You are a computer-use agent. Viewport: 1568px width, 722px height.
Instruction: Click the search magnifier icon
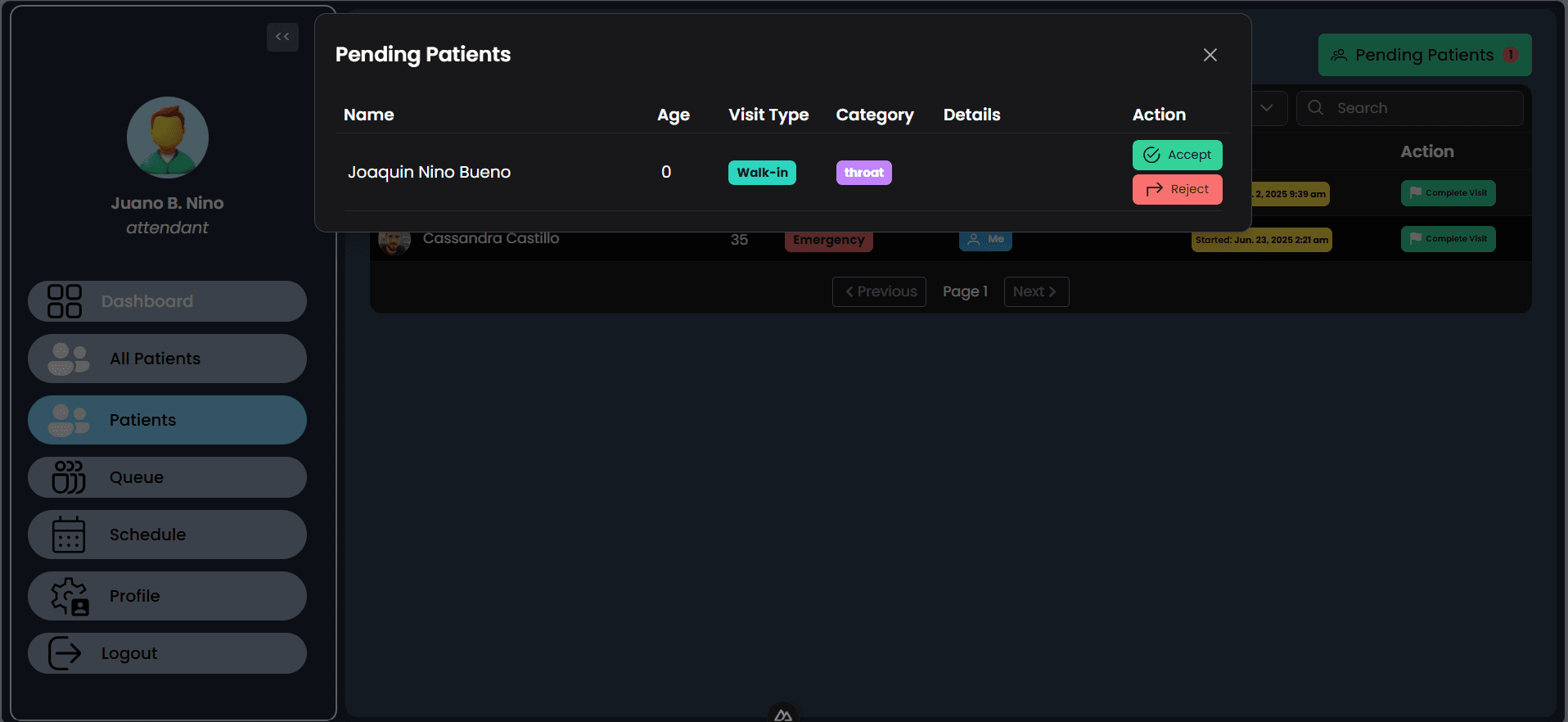coord(1315,107)
